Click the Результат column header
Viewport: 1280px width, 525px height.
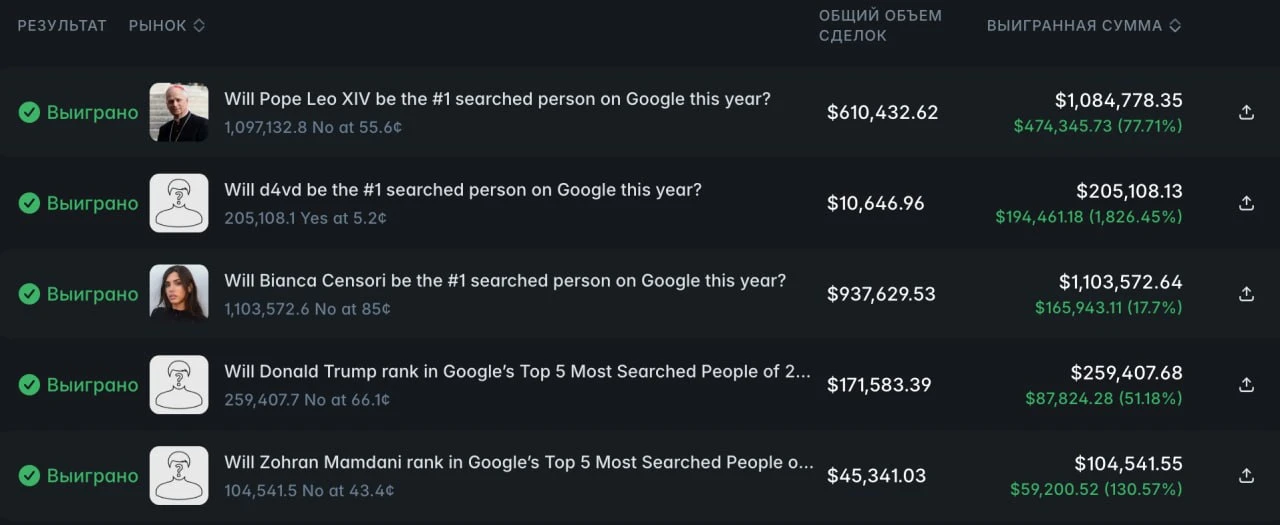(62, 26)
